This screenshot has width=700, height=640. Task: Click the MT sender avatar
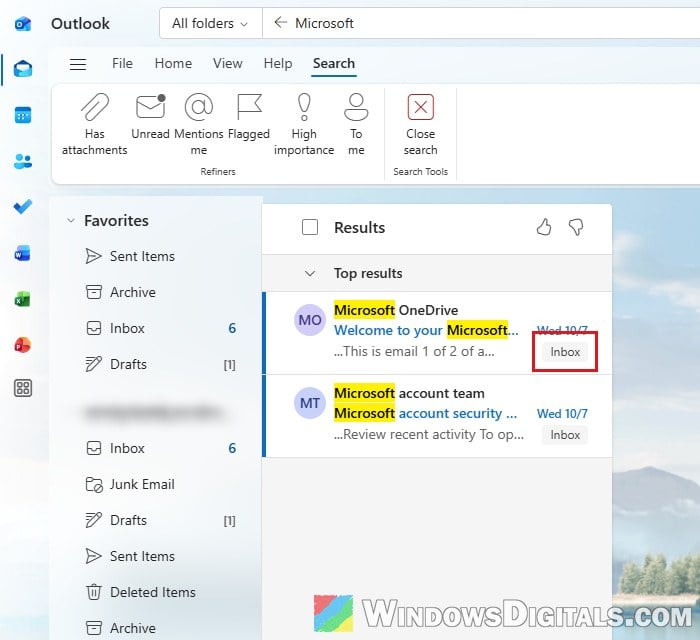point(310,403)
